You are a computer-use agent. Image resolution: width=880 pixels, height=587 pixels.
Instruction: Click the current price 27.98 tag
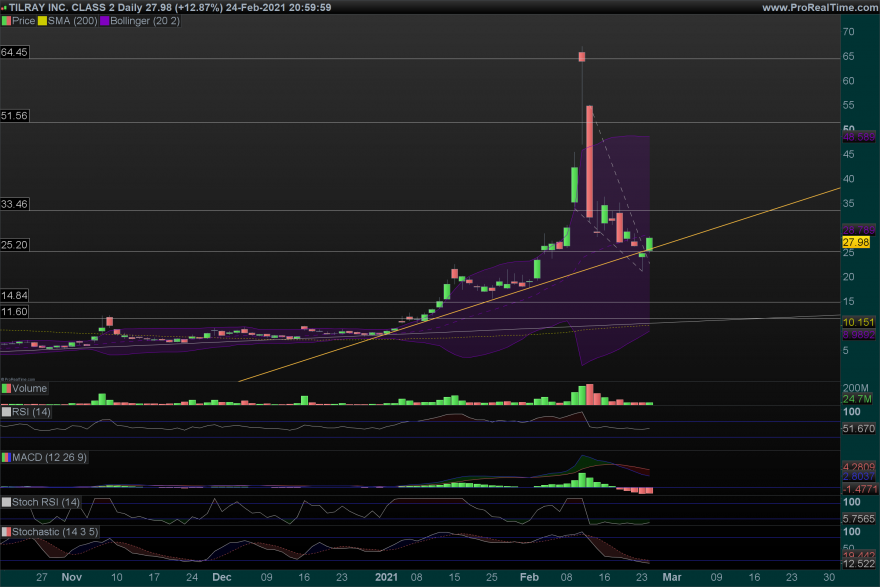pos(855,242)
